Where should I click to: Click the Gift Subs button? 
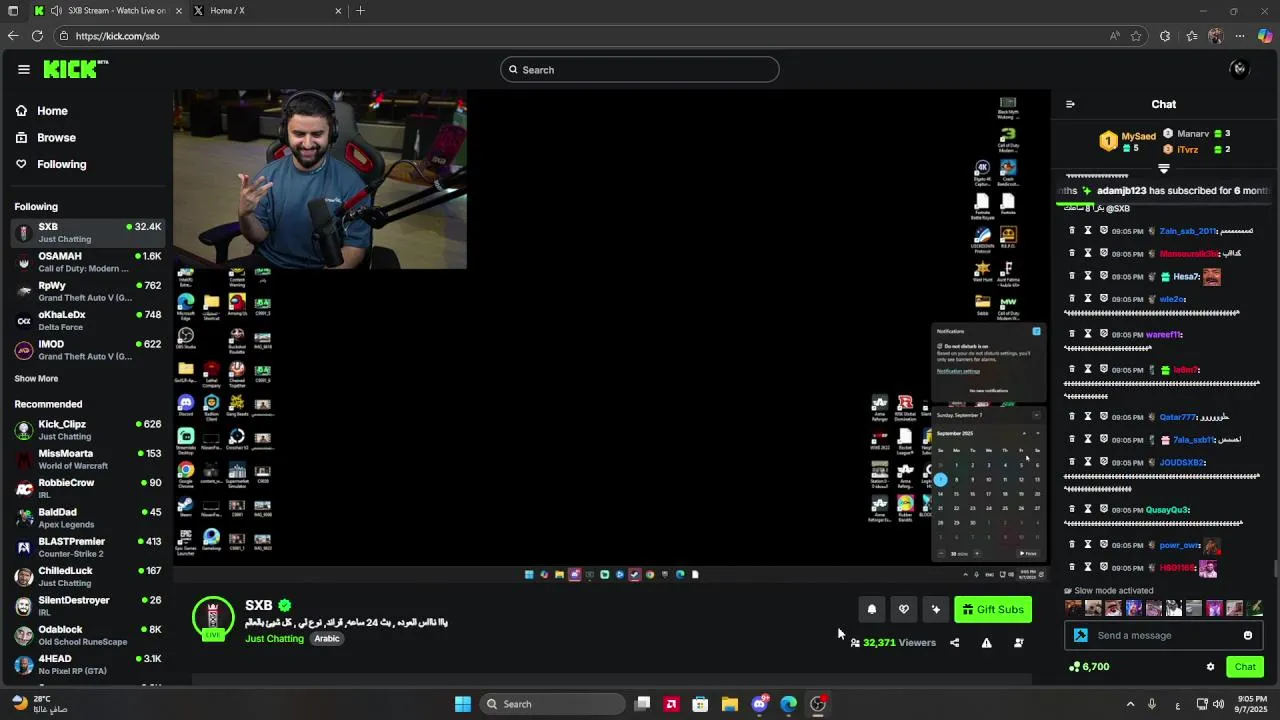tap(993, 609)
